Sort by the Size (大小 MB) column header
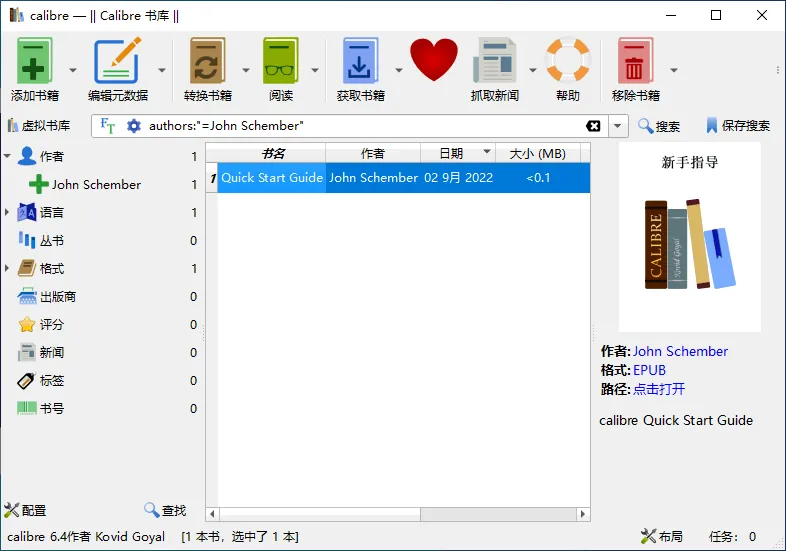 [538, 153]
